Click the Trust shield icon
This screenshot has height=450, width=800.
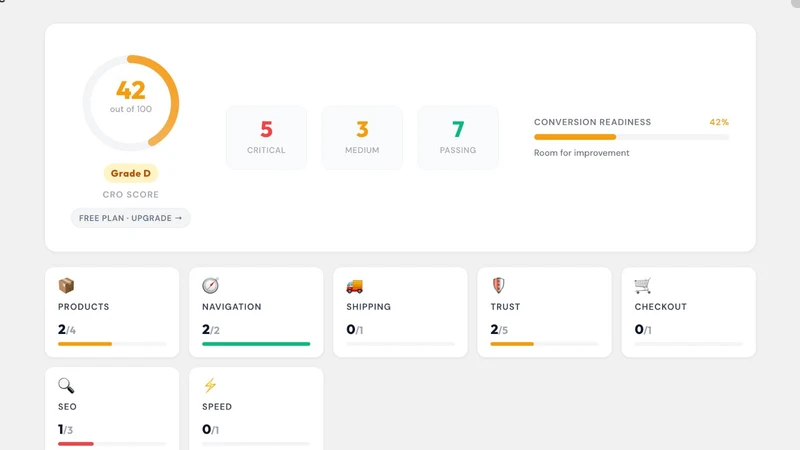pos(498,285)
